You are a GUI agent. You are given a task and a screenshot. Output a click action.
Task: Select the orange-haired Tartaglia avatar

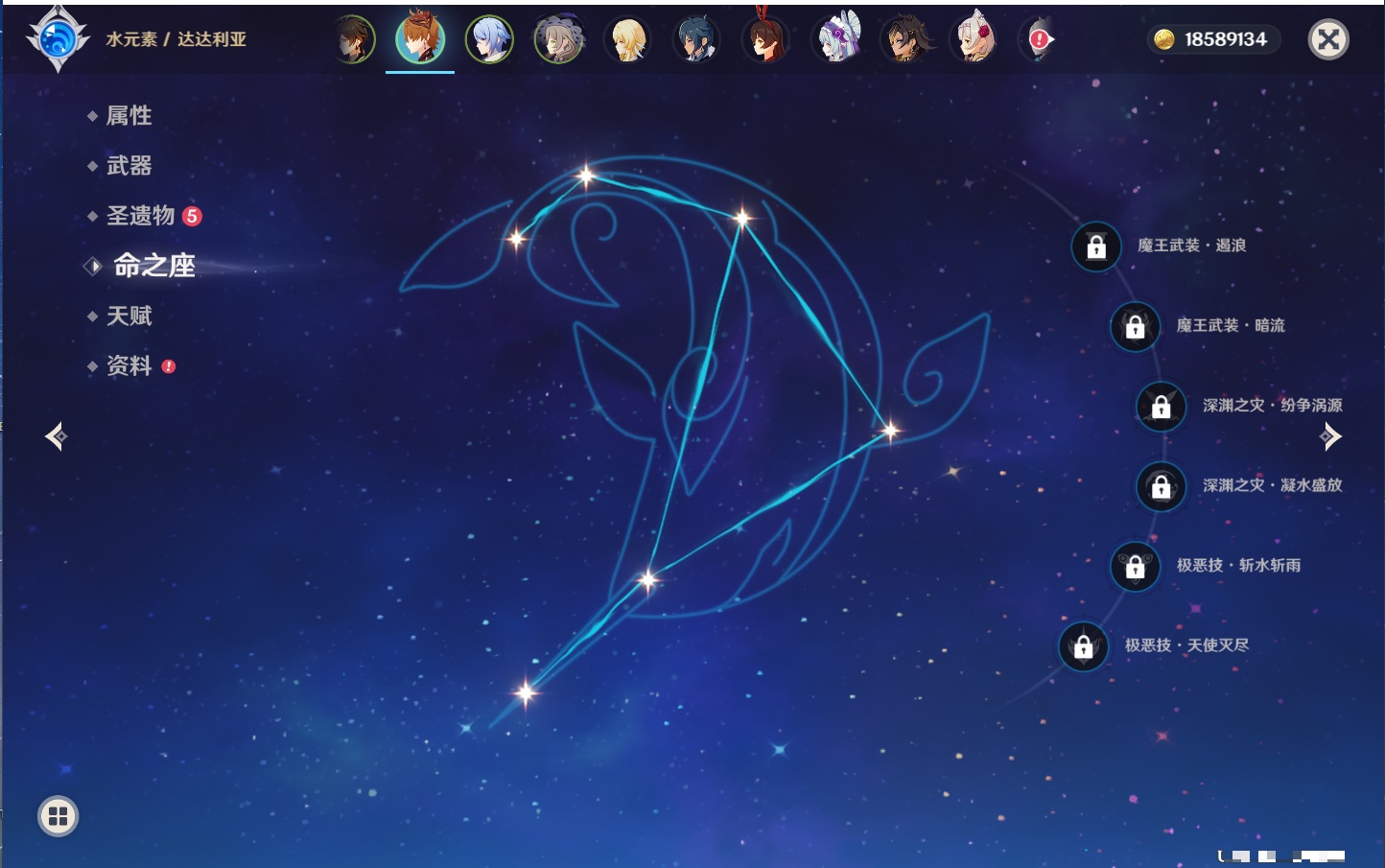pos(420,38)
